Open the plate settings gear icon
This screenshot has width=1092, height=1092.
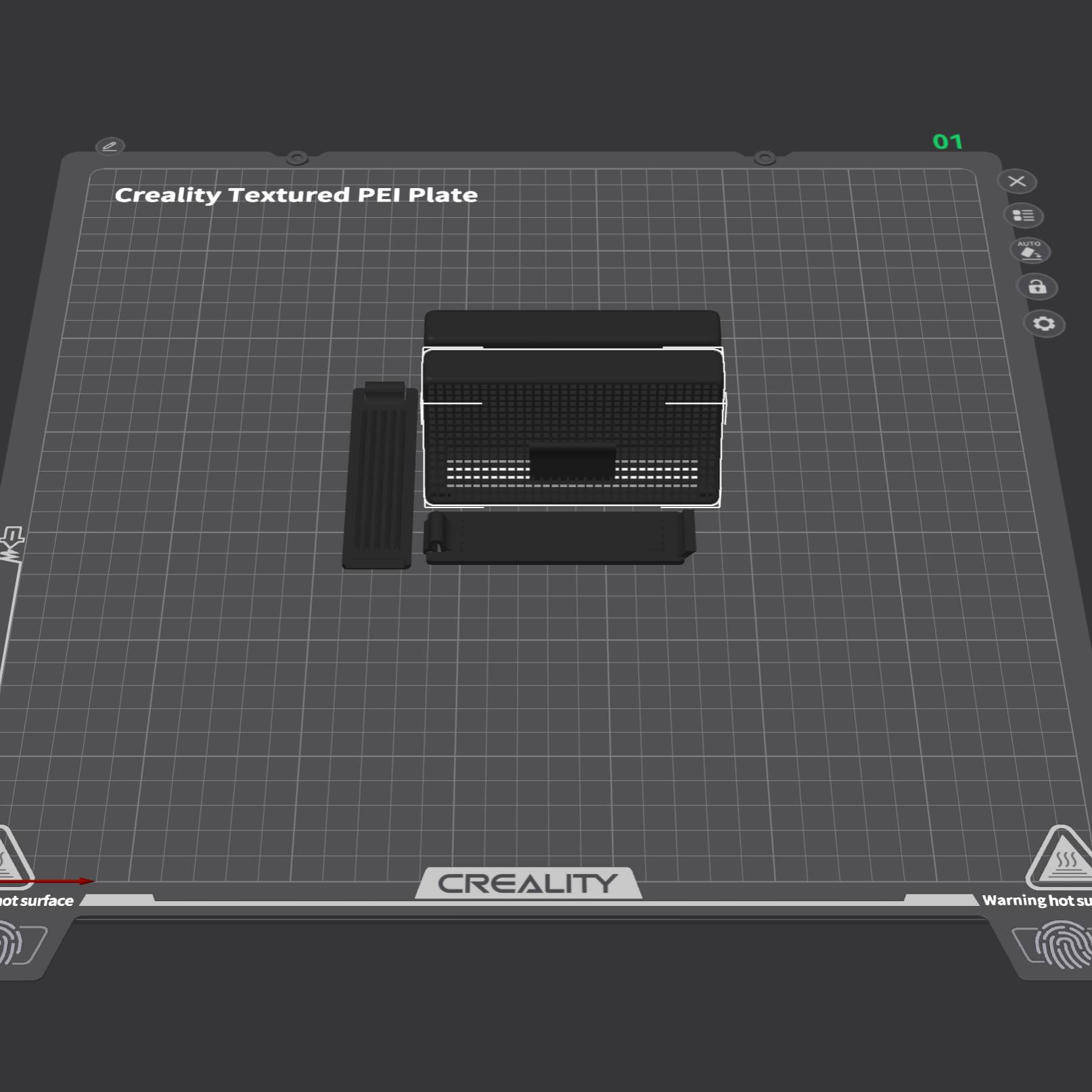[1045, 325]
